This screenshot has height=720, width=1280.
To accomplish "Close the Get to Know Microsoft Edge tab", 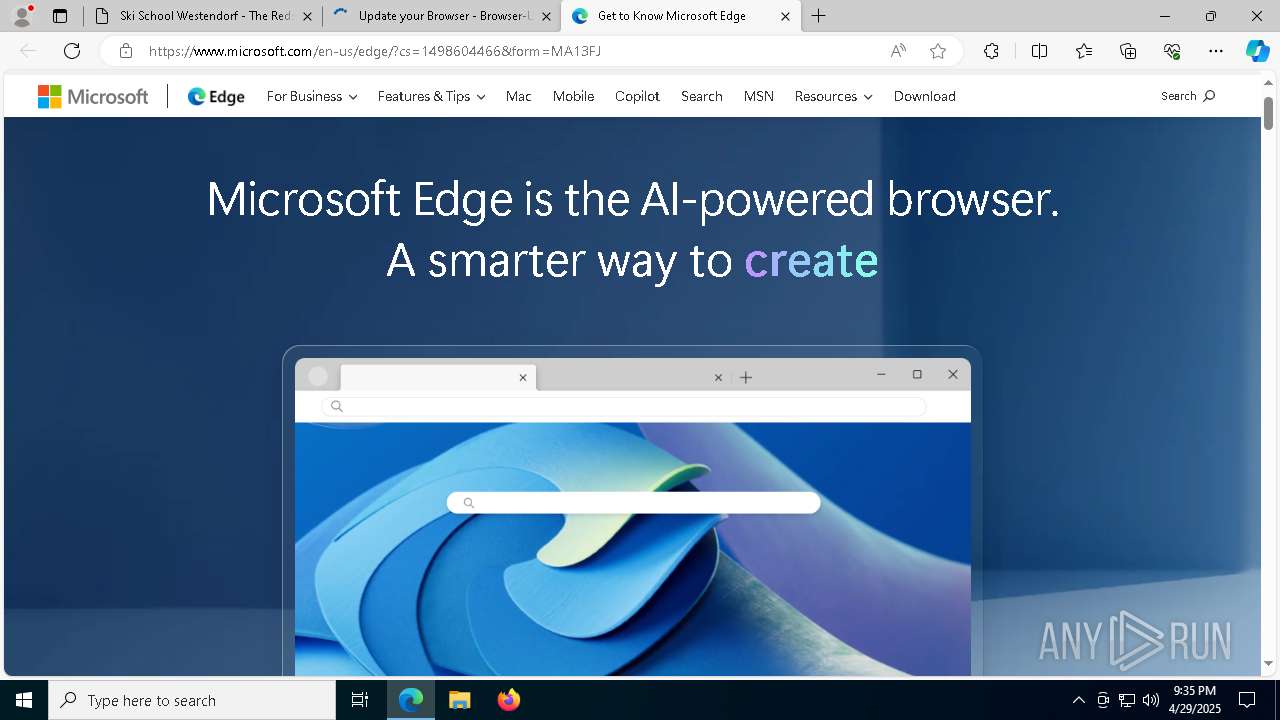I will point(785,16).
